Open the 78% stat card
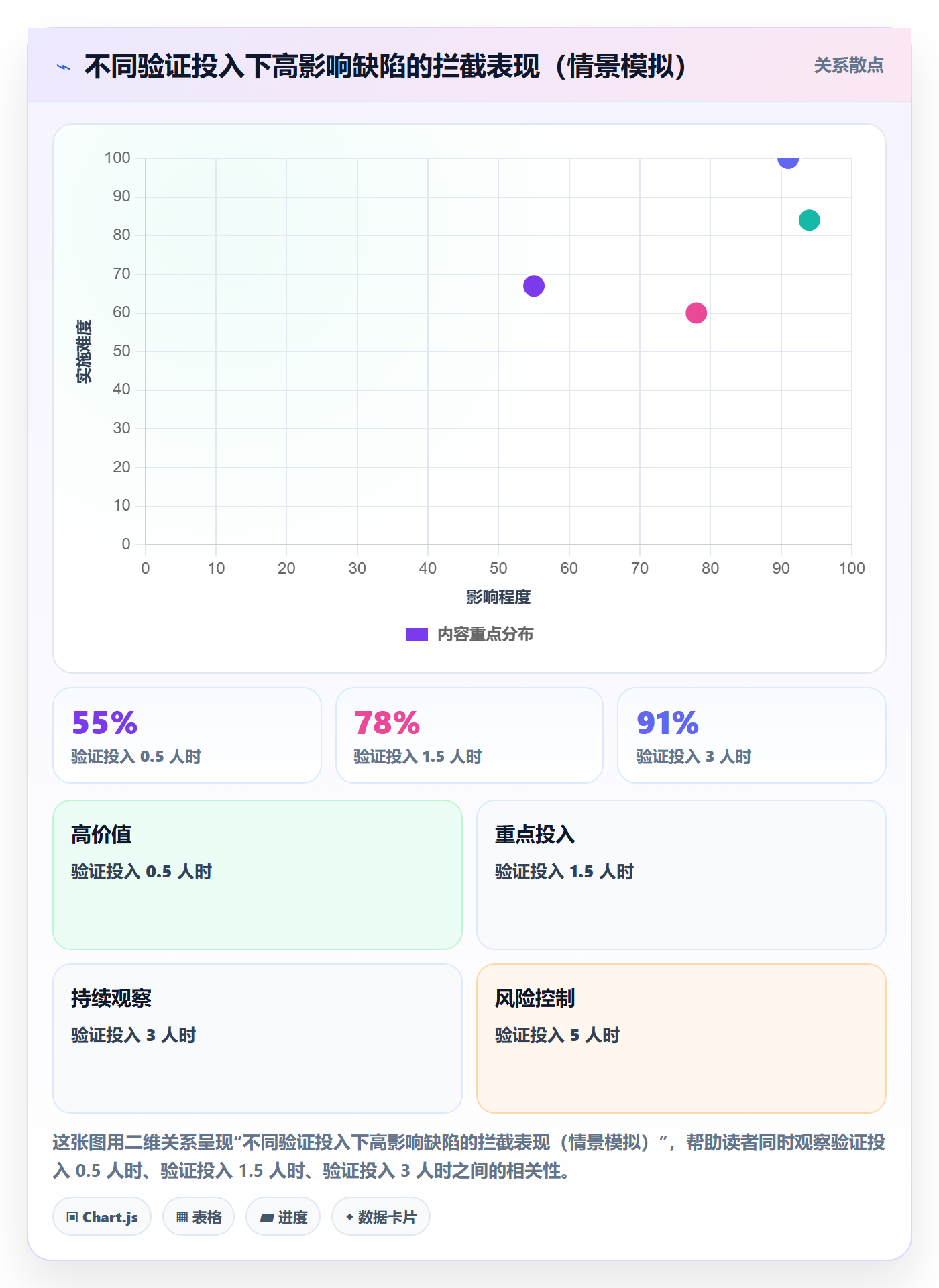Screen dimensions: 939x1288 (x=469, y=735)
